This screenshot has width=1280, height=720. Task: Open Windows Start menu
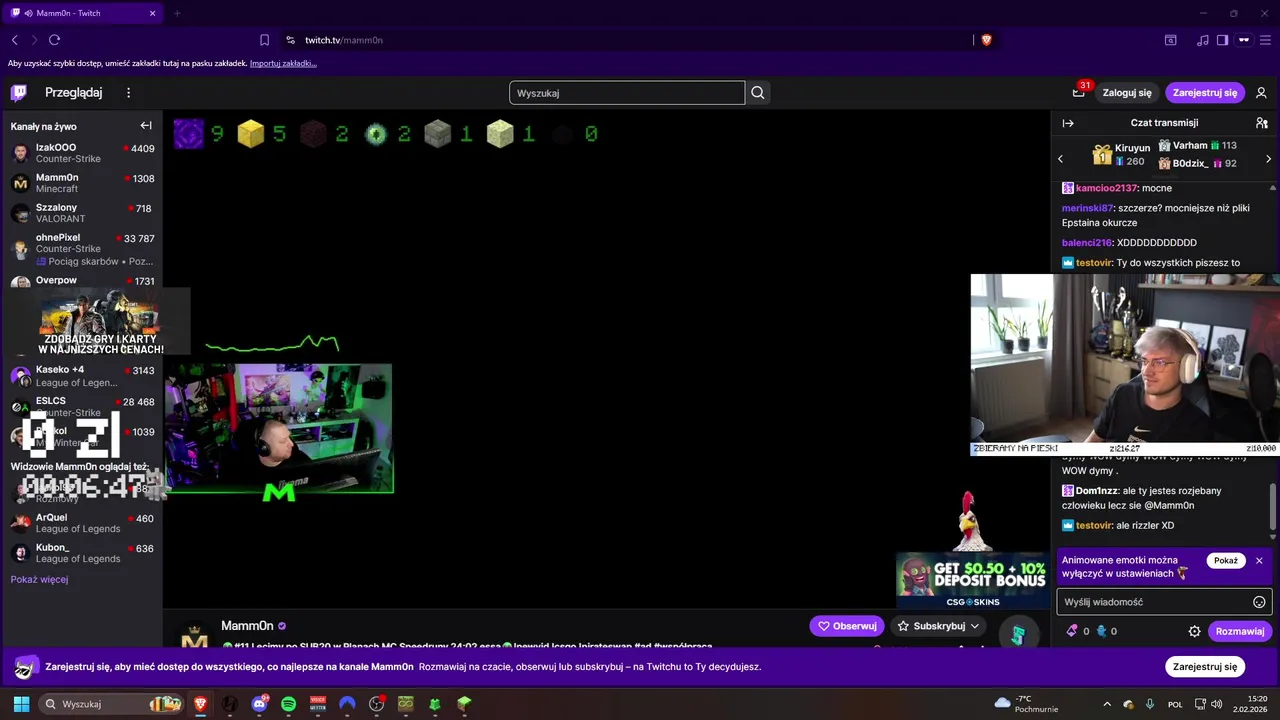21,704
